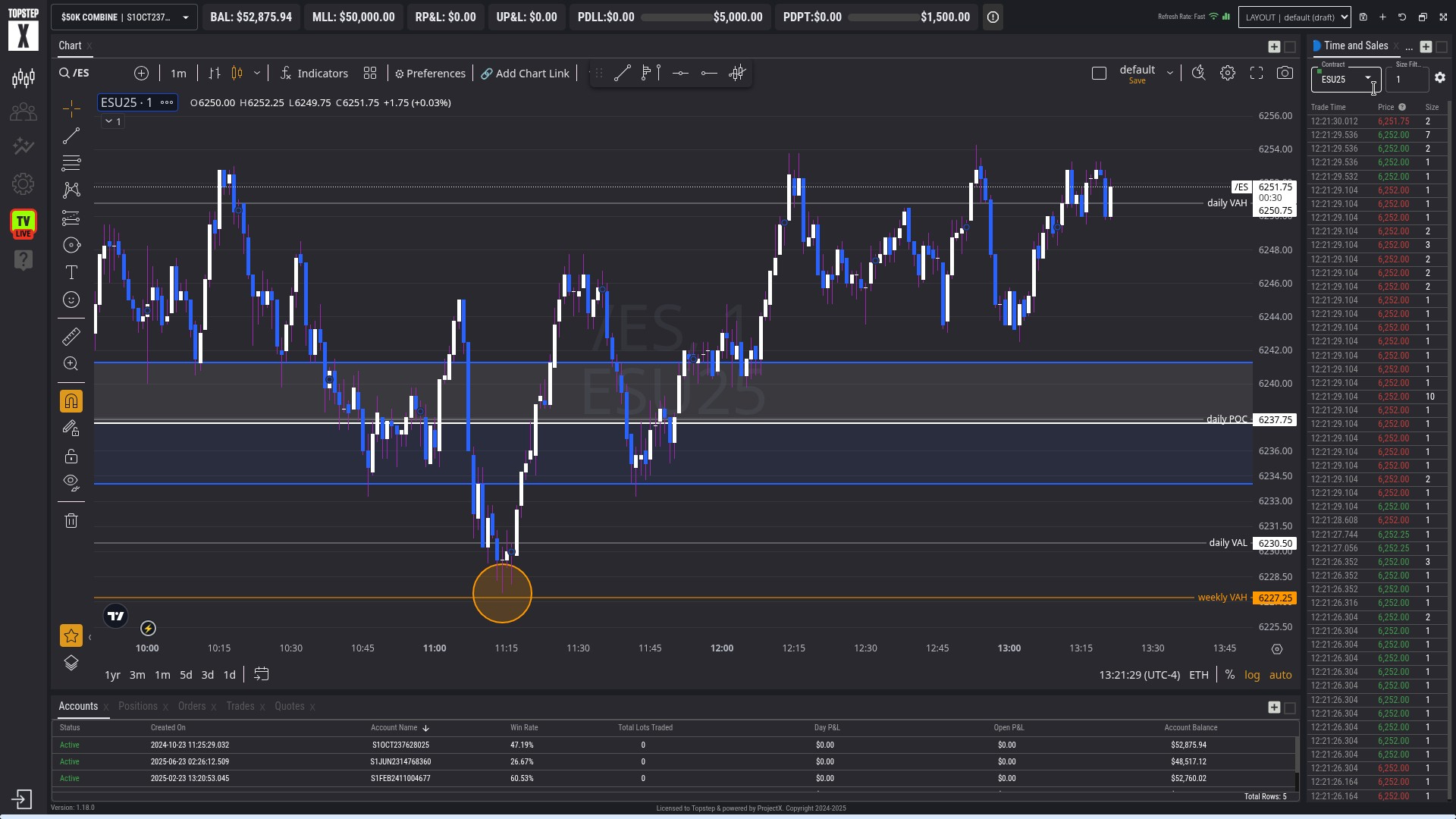Image resolution: width=1456 pixels, height=819 pixels.
Task: Open the emoji icons tool
Action: coord(71,300)
